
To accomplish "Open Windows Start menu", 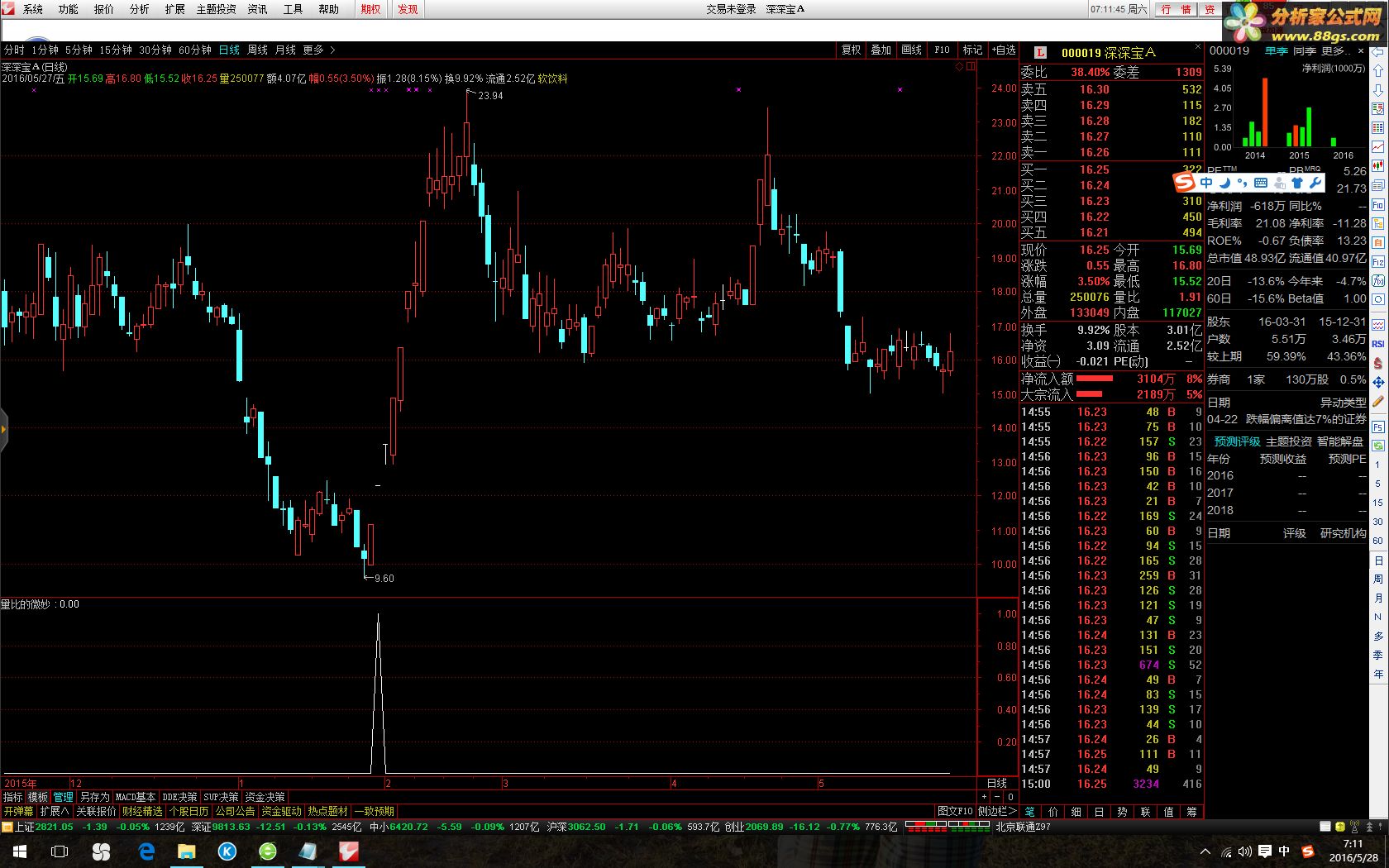I will pos(20,851).
